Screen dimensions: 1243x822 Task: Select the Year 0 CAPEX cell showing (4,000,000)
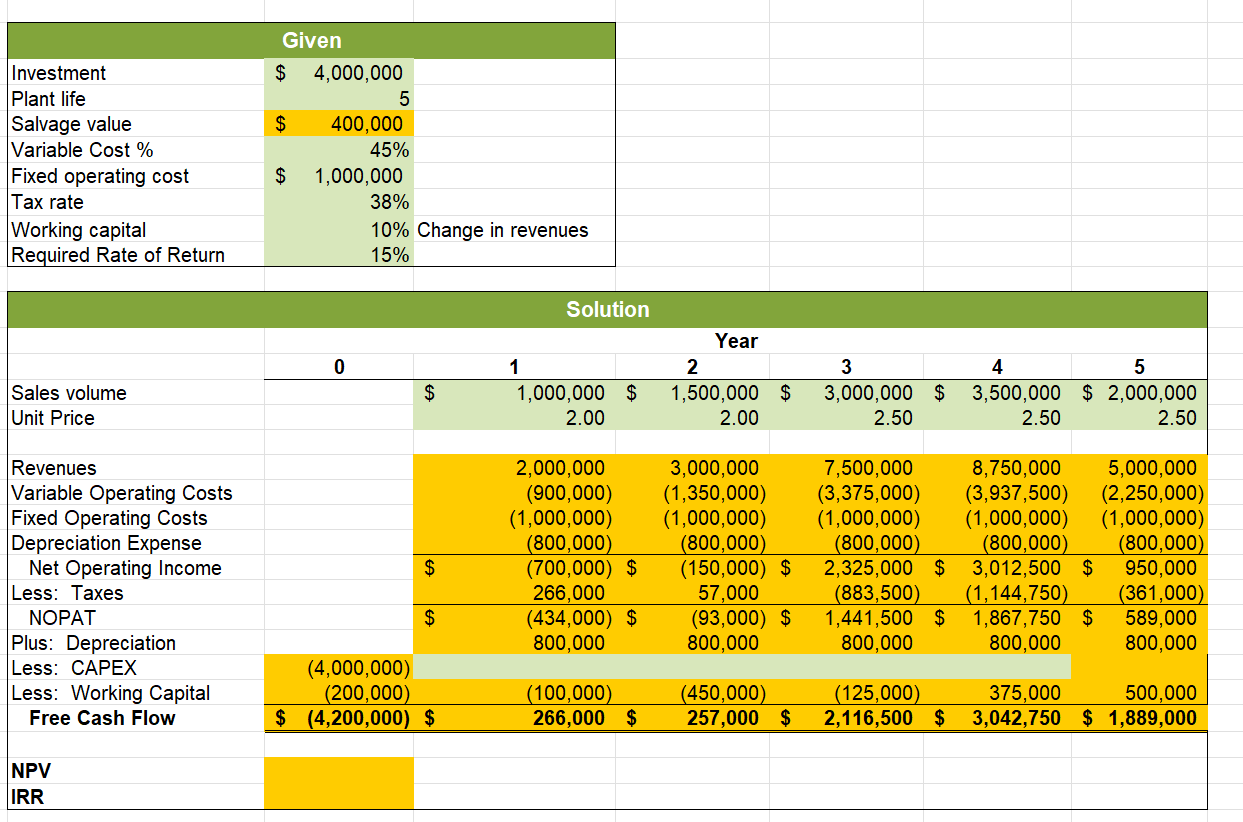click(339, 668)
